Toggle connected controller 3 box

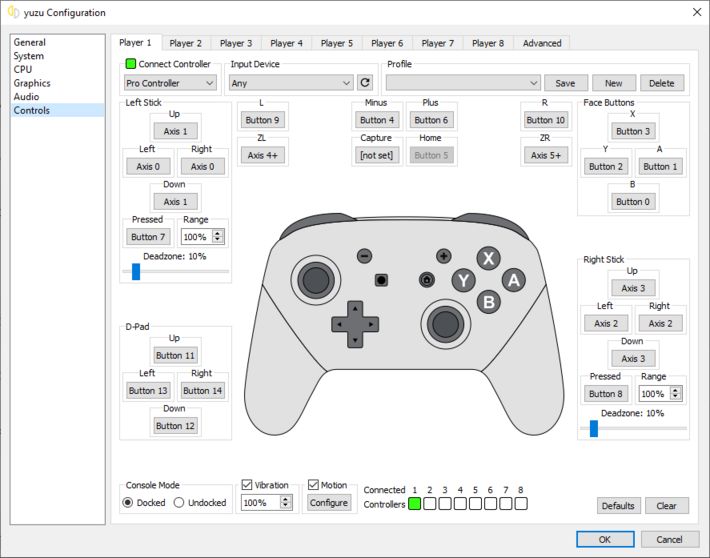tap(445, 503)
